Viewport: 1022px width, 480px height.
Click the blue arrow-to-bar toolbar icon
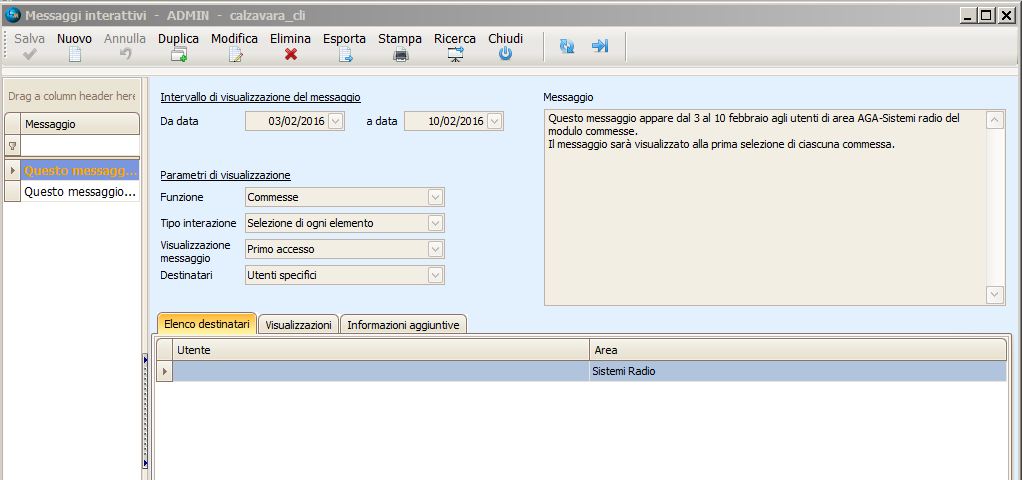pos(600,46)
